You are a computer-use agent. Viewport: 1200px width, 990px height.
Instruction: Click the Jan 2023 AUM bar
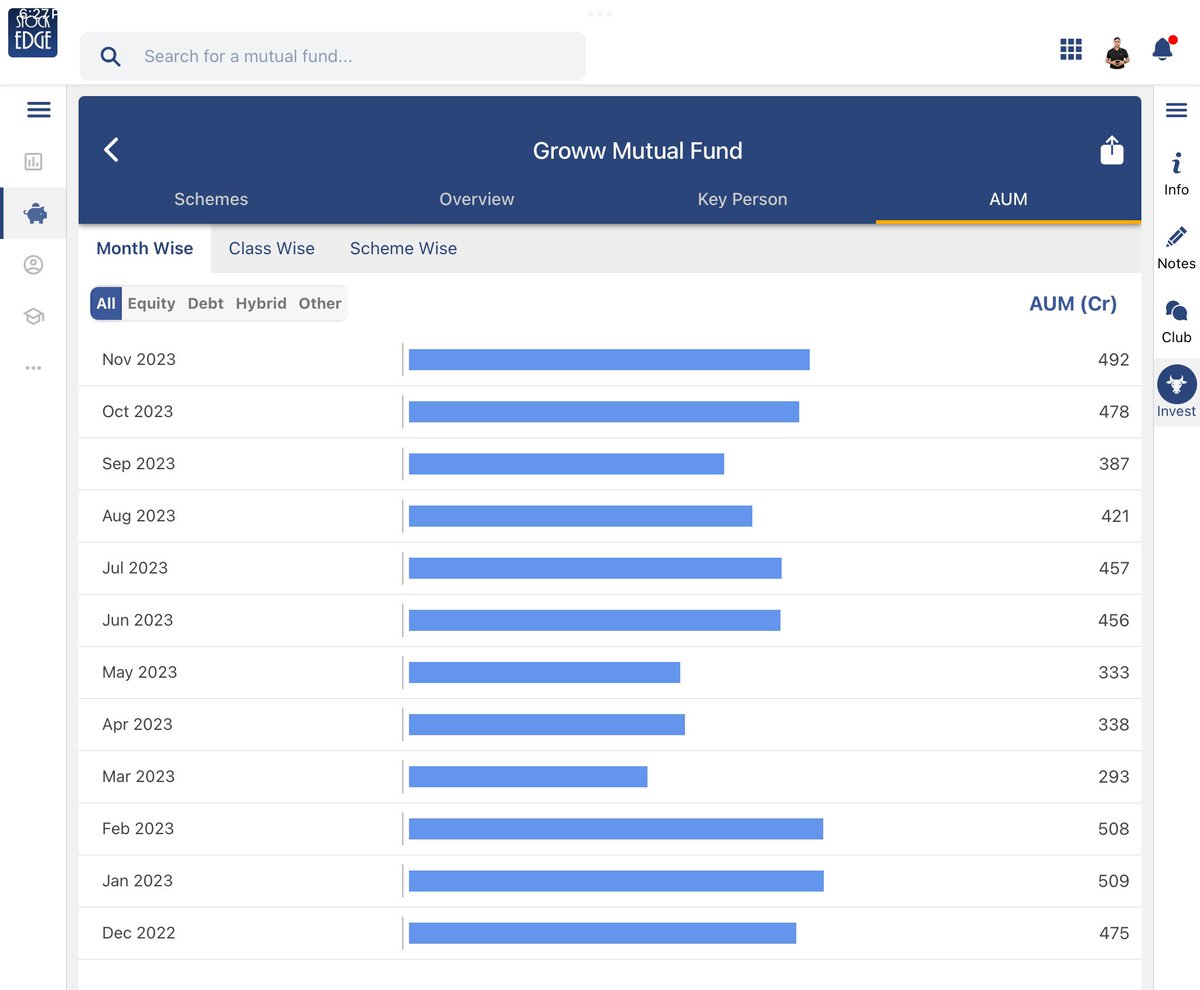pos(616,880)
